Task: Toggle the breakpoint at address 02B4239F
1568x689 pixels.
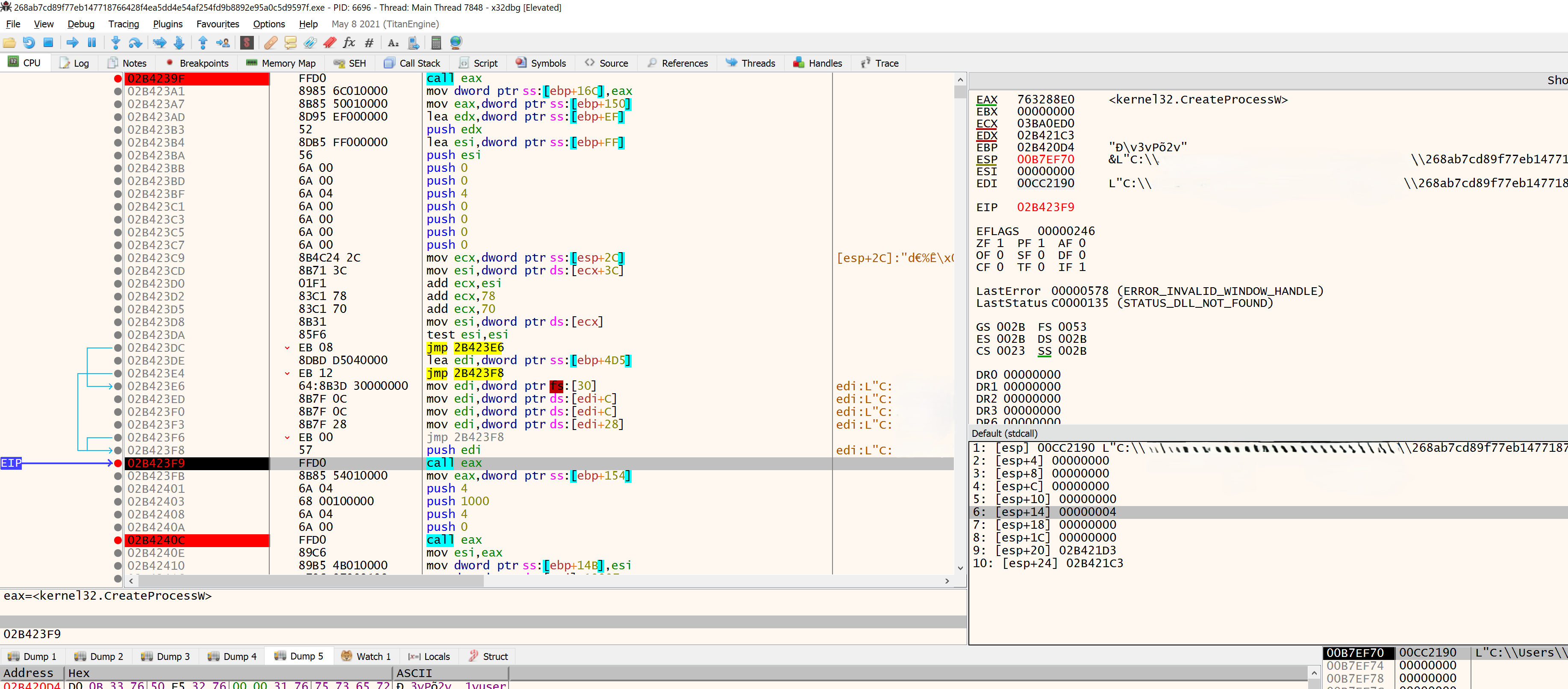Action: [118, 79]
